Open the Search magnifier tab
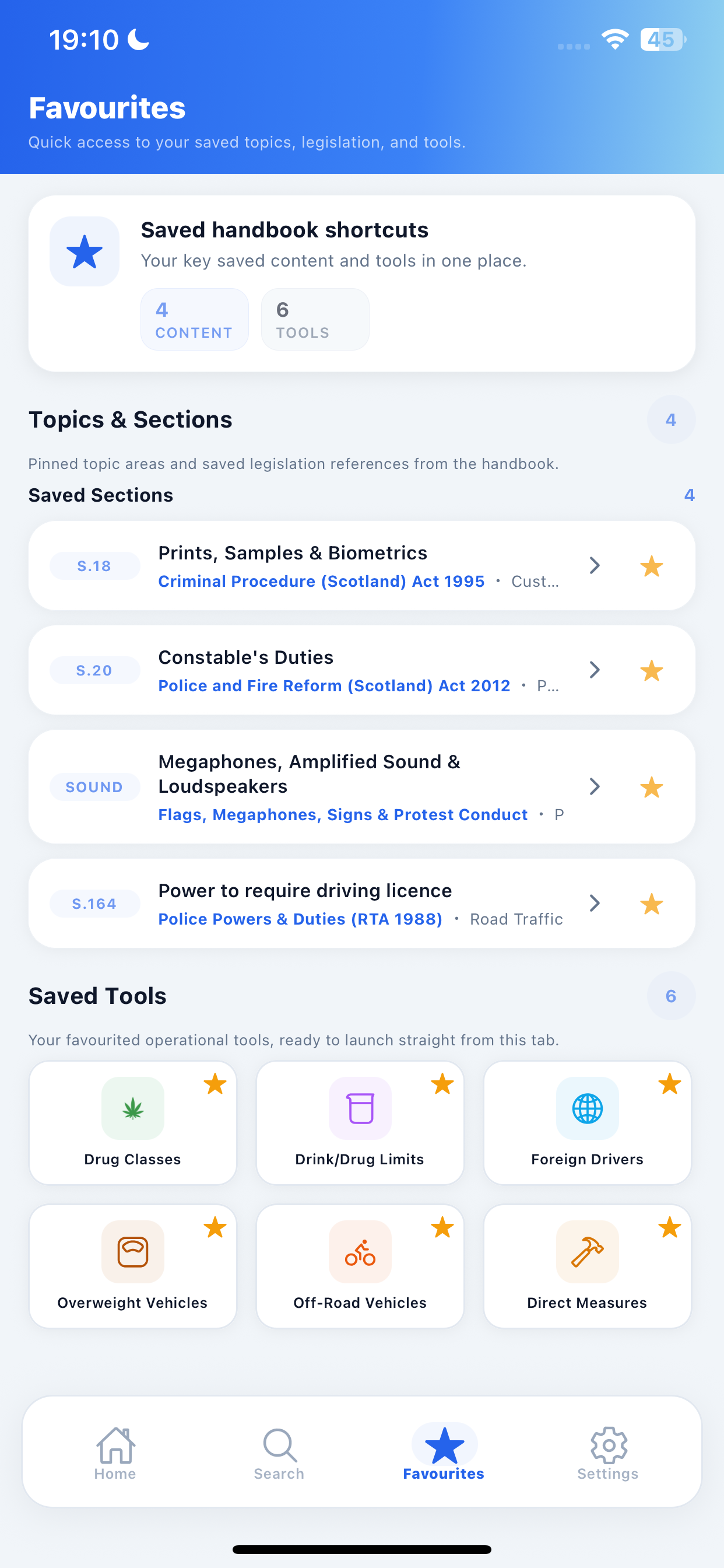Viewport: 724px width, 1568px height. 279,1454
